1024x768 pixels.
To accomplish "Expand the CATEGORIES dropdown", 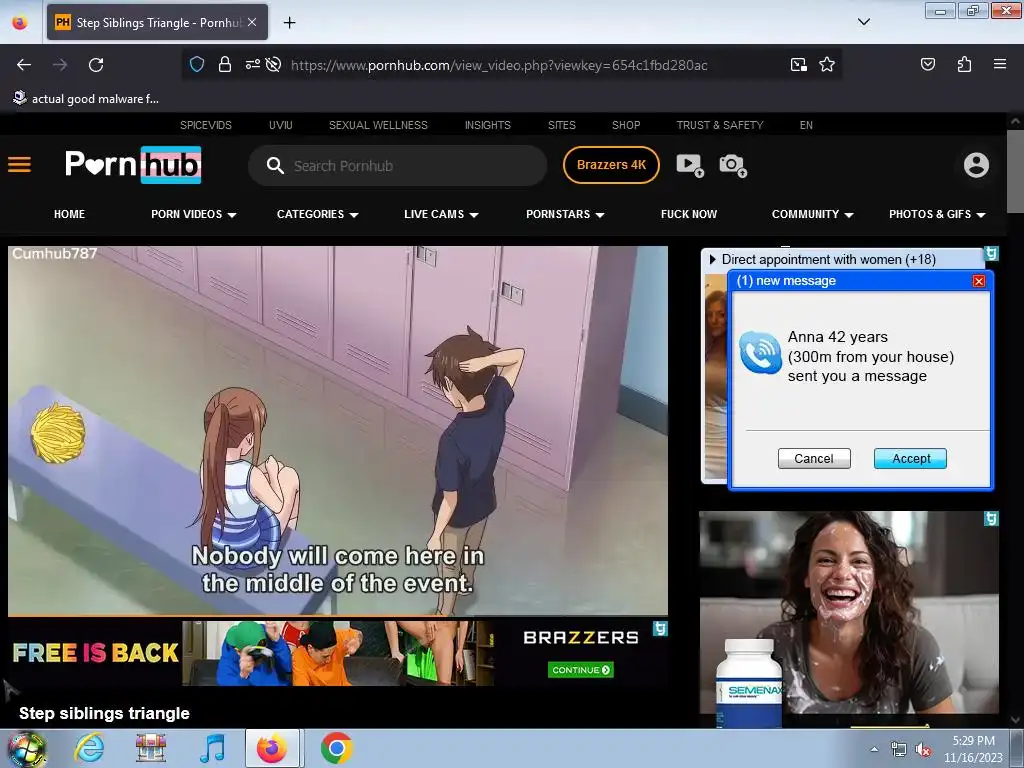I will click(317, 214).
